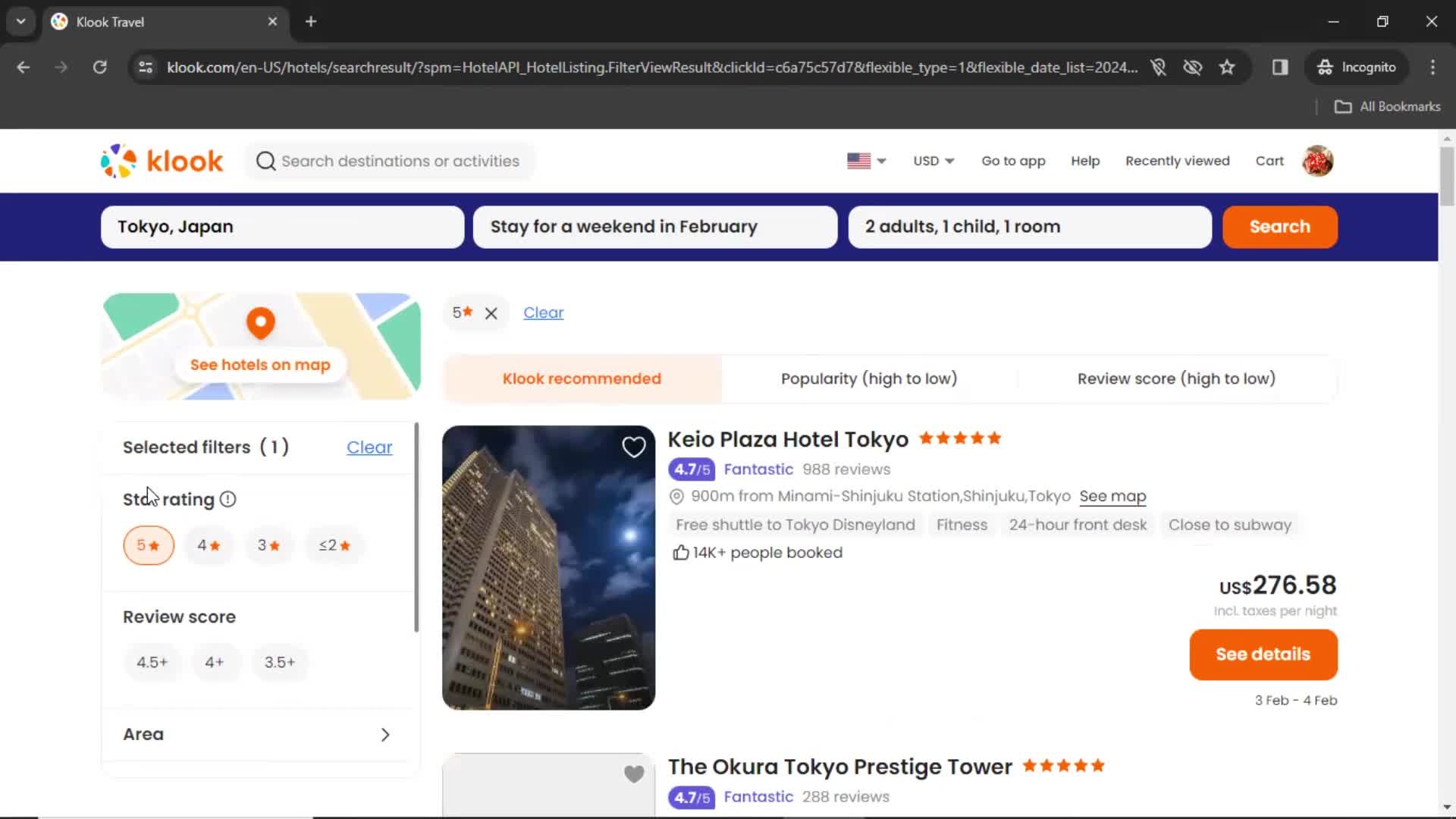Click third-party cookies blocked icon
The image size is (1456, 819).
tap(1193, 67)
